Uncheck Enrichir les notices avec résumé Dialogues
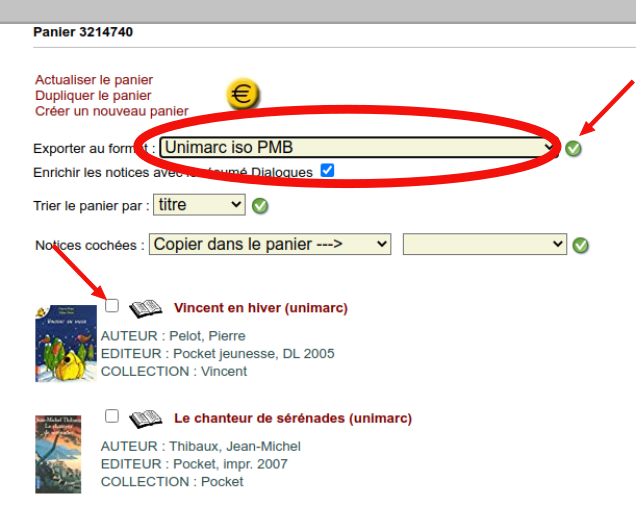The width and height of the screenshot is (636, 506). [327, 171]
